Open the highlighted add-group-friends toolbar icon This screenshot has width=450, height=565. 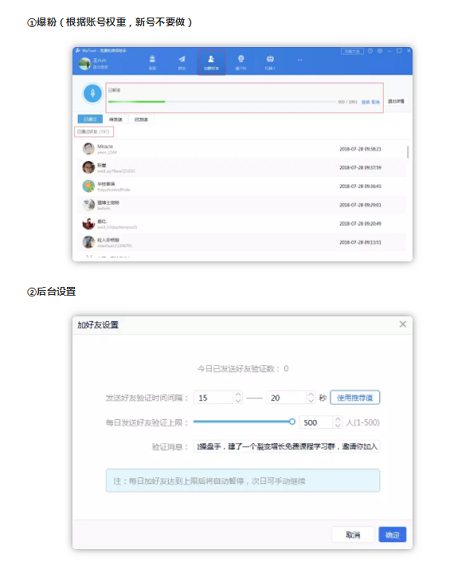pyautogui.click(x=211, y=62)
